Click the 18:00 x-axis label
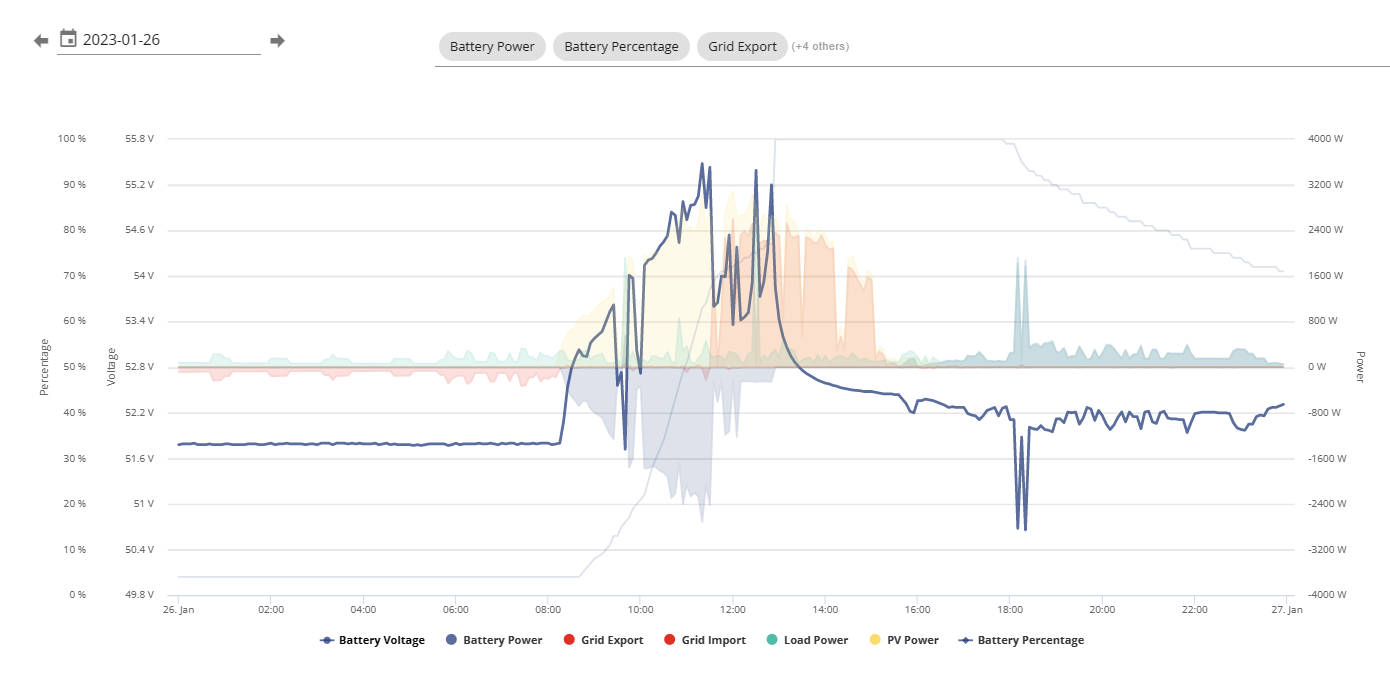 pos(1009,609)
